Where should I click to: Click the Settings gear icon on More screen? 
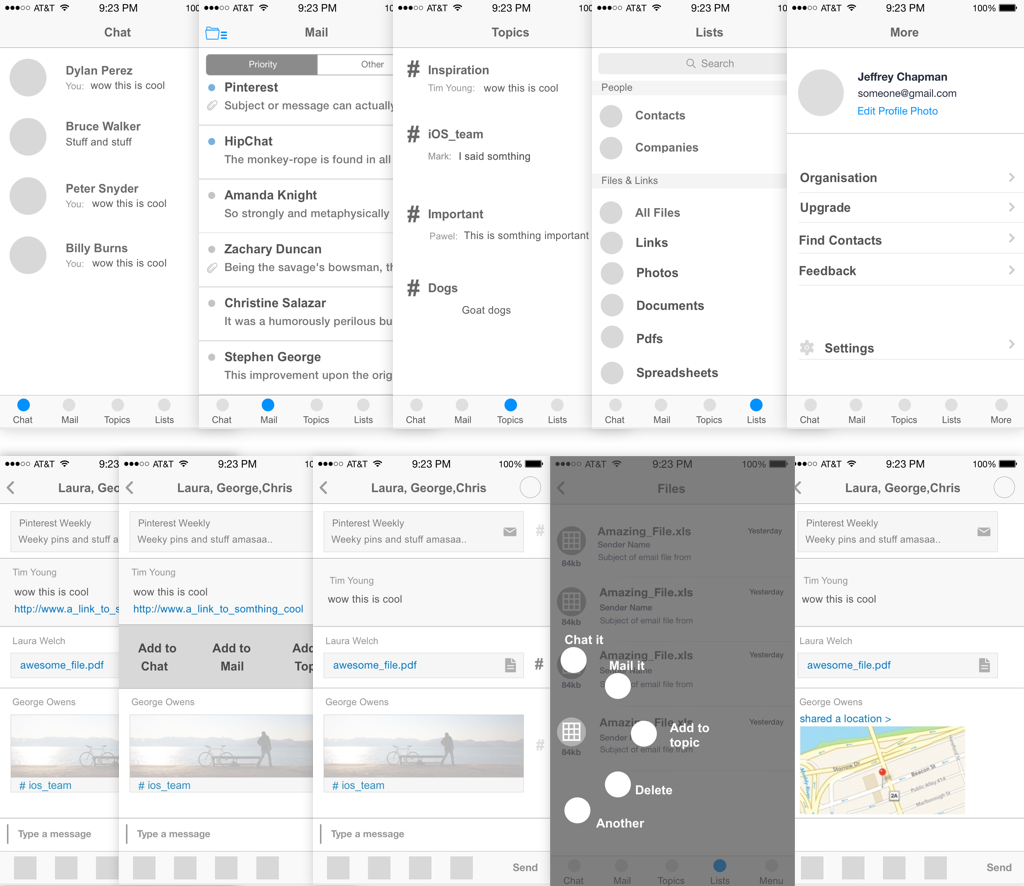(807, 347)
